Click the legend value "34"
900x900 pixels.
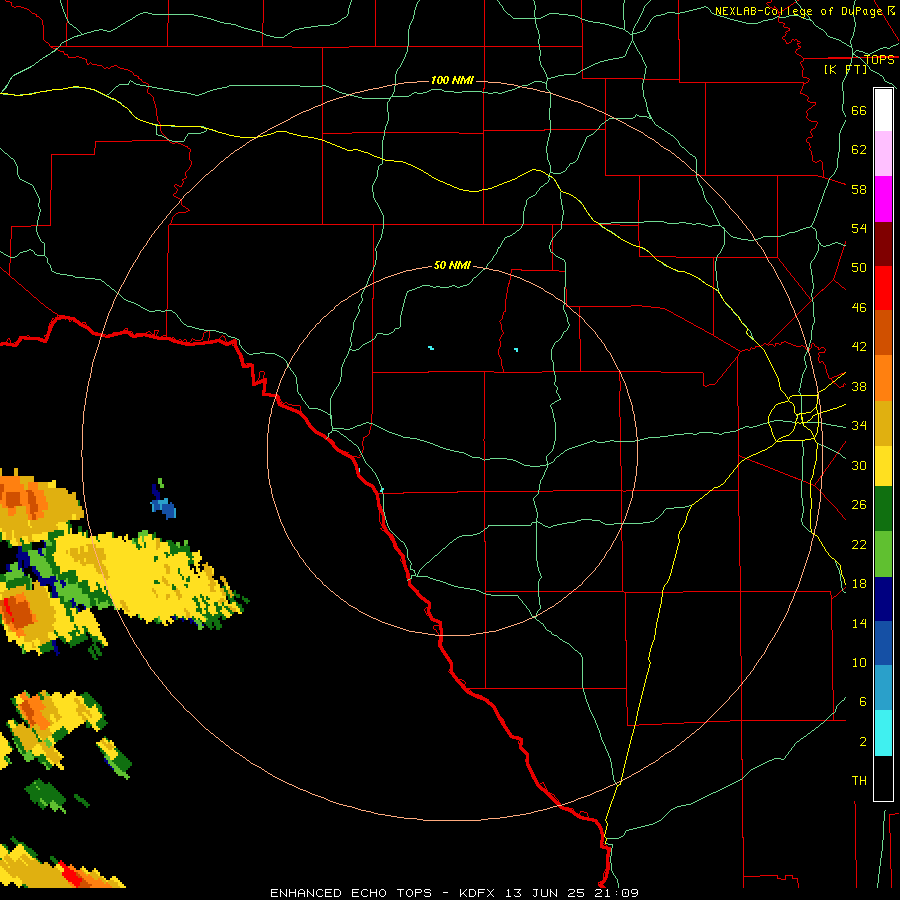pos(859,426)
